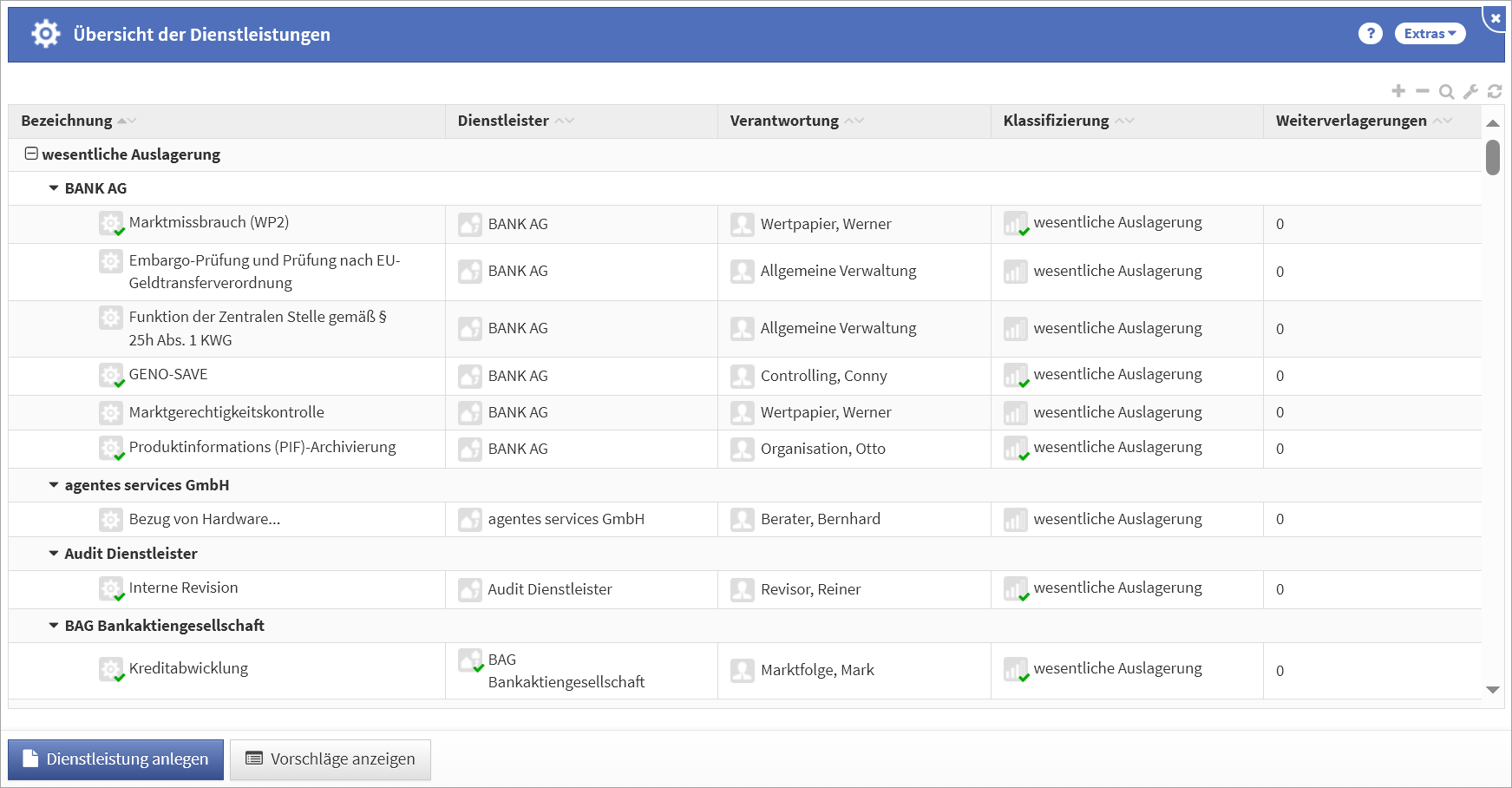Open help via question mark icon

(1370, 34)
